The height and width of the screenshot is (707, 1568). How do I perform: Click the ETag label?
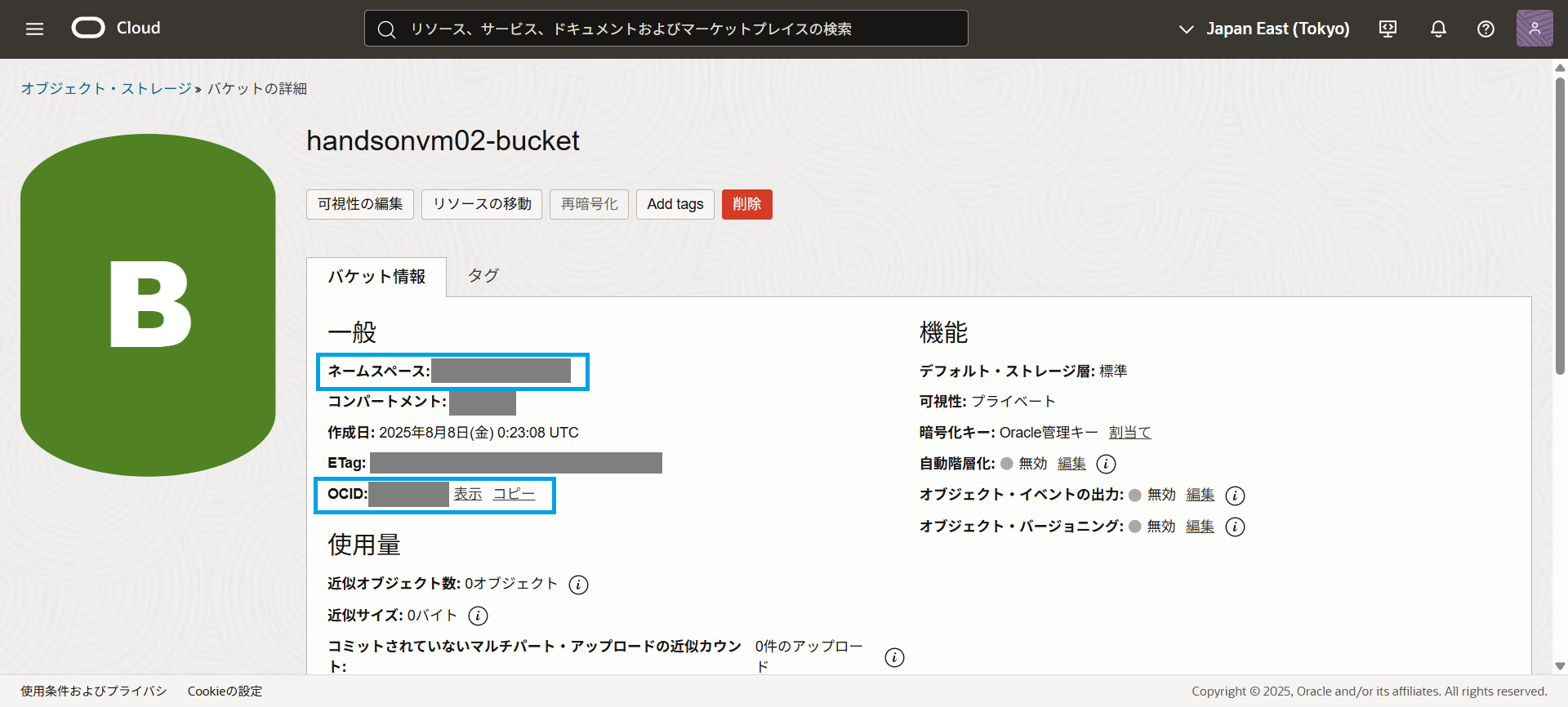(346, 464)
